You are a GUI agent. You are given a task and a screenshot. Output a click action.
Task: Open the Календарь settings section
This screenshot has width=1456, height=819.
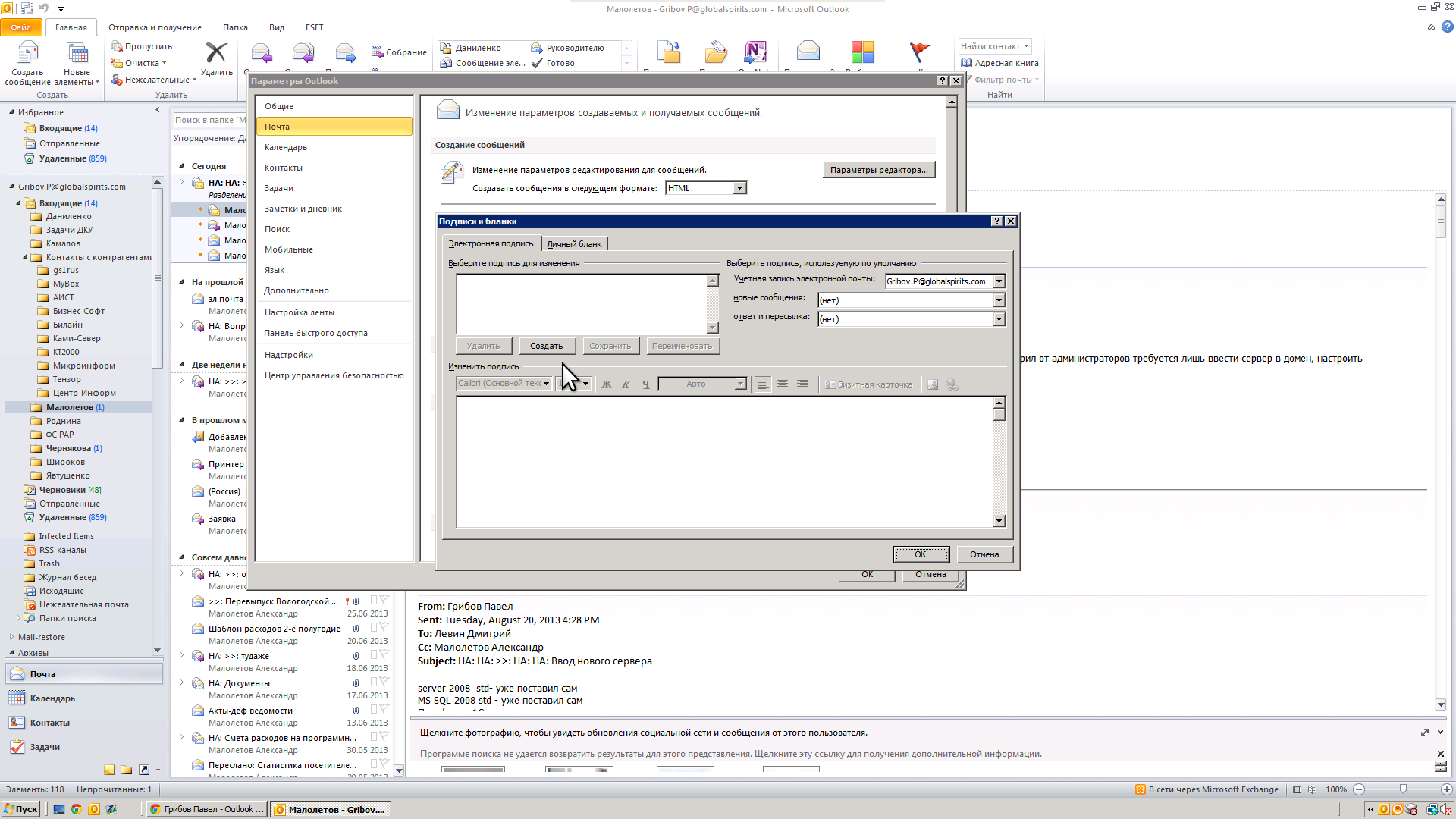(286, 147)
